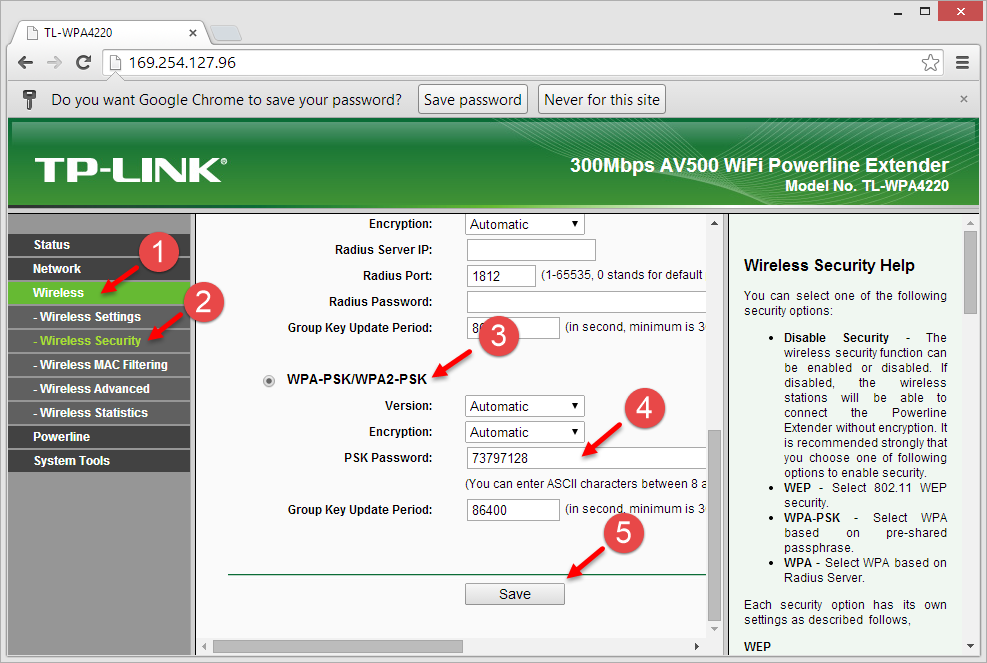
Task: Open Wireless MAC Filtering
Action: pos(99,365)
